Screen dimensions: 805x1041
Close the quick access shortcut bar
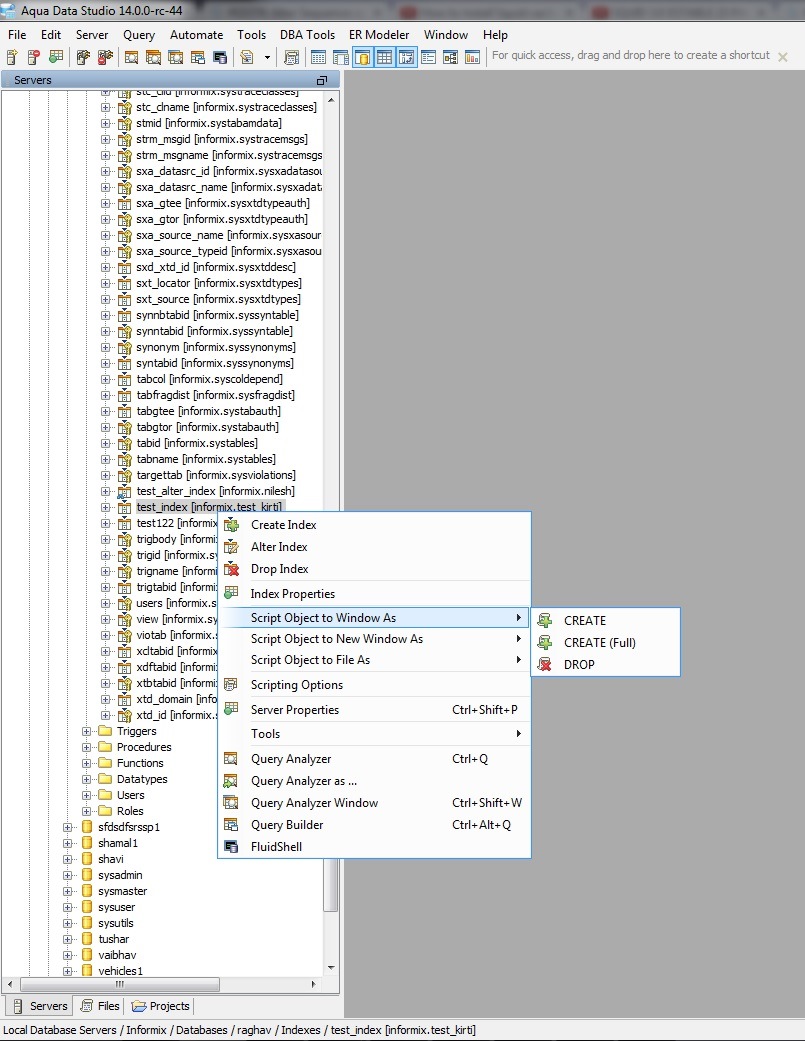tap(783, 57)
